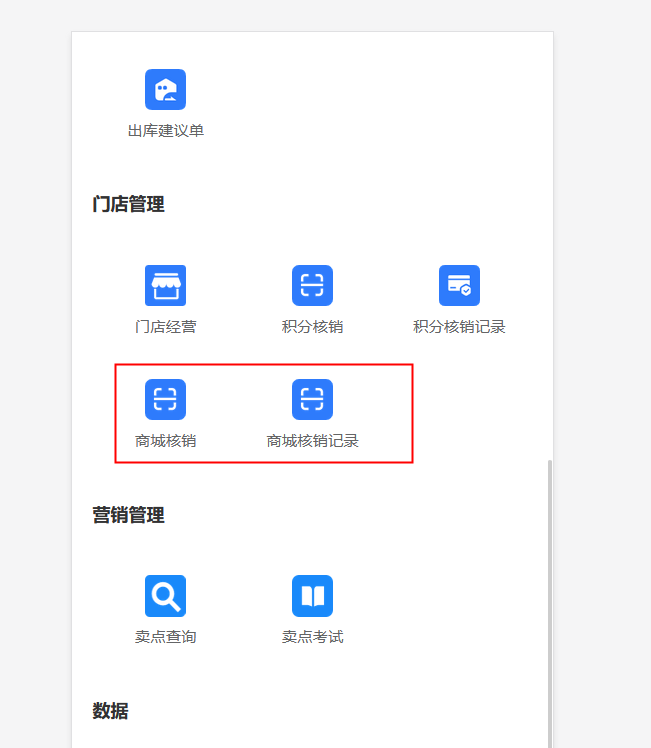Select the 积分核销 text label

312,327
